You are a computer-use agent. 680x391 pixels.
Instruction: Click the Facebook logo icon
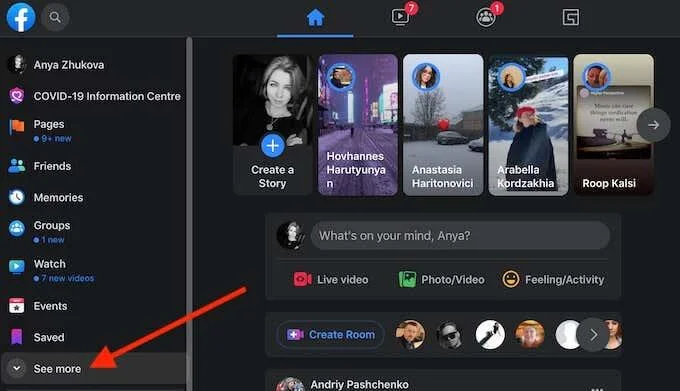[x=21, y=17]
